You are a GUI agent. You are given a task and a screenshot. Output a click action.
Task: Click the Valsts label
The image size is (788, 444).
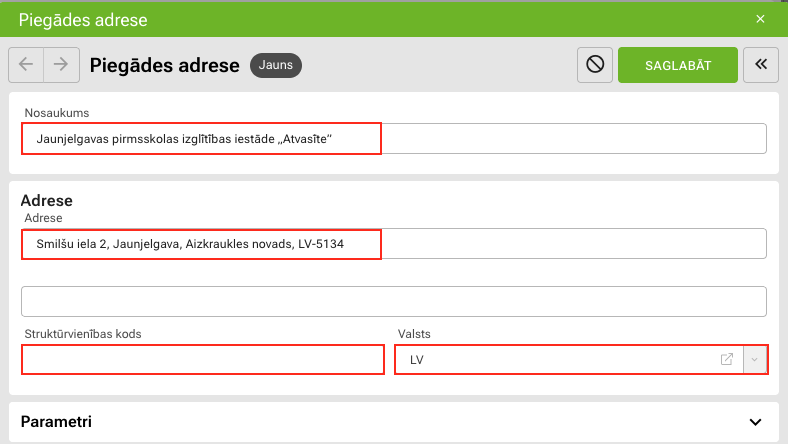(414, 334)
